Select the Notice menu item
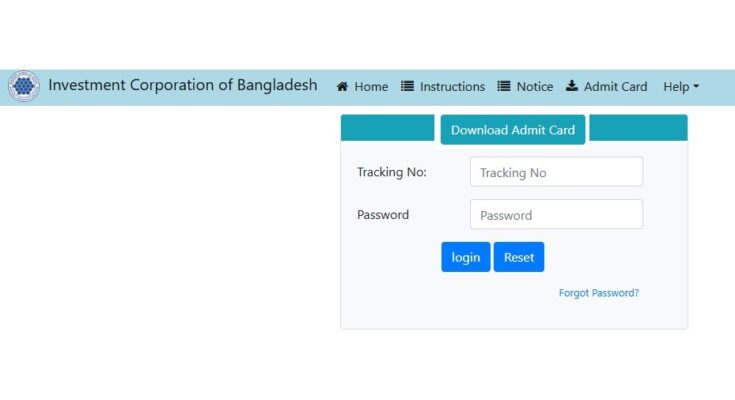Viewport: 735px width, 400px height. point(535,87)
